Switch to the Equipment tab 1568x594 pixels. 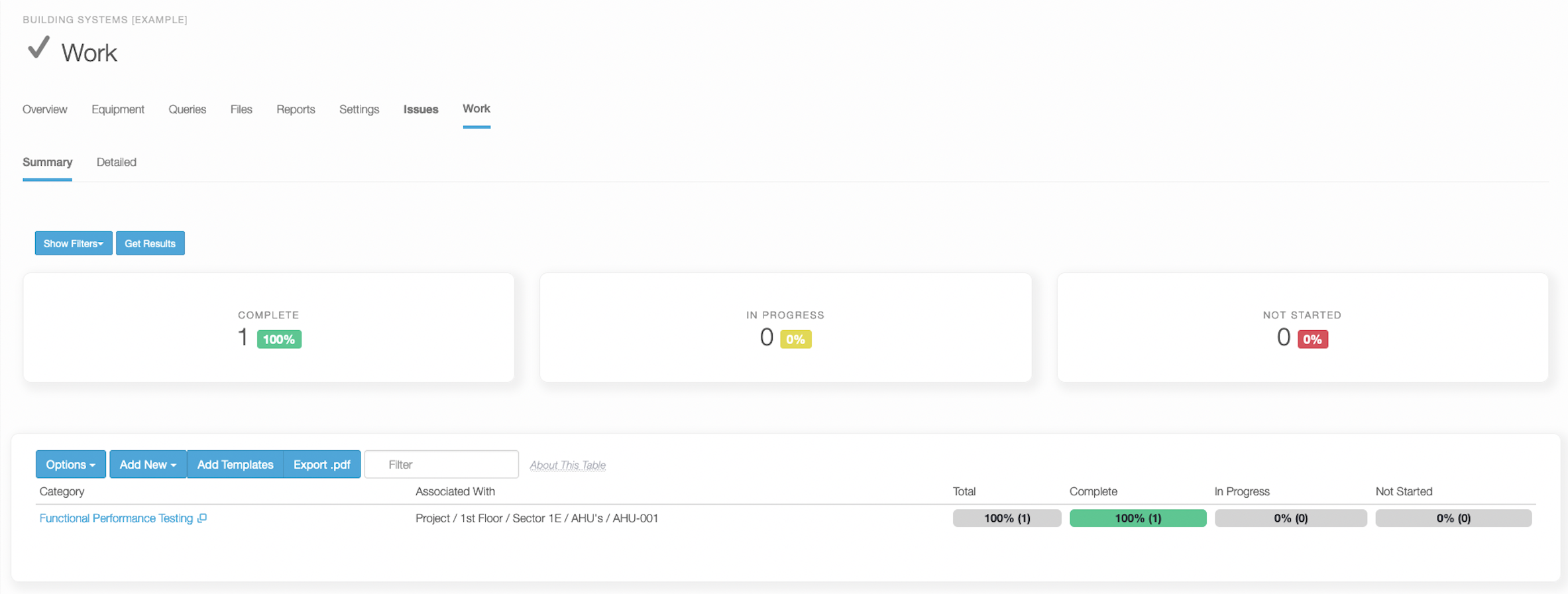[x=118, y=109]
